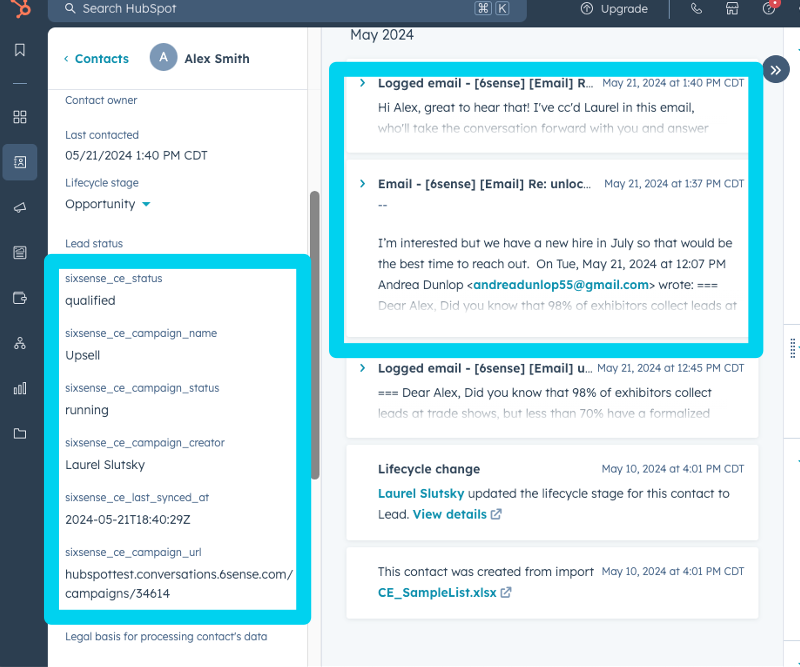Viewport: 800px width, 667px height.
Task: Open the Workspaces grid icon in sidebar
Action: pos(20,117)
